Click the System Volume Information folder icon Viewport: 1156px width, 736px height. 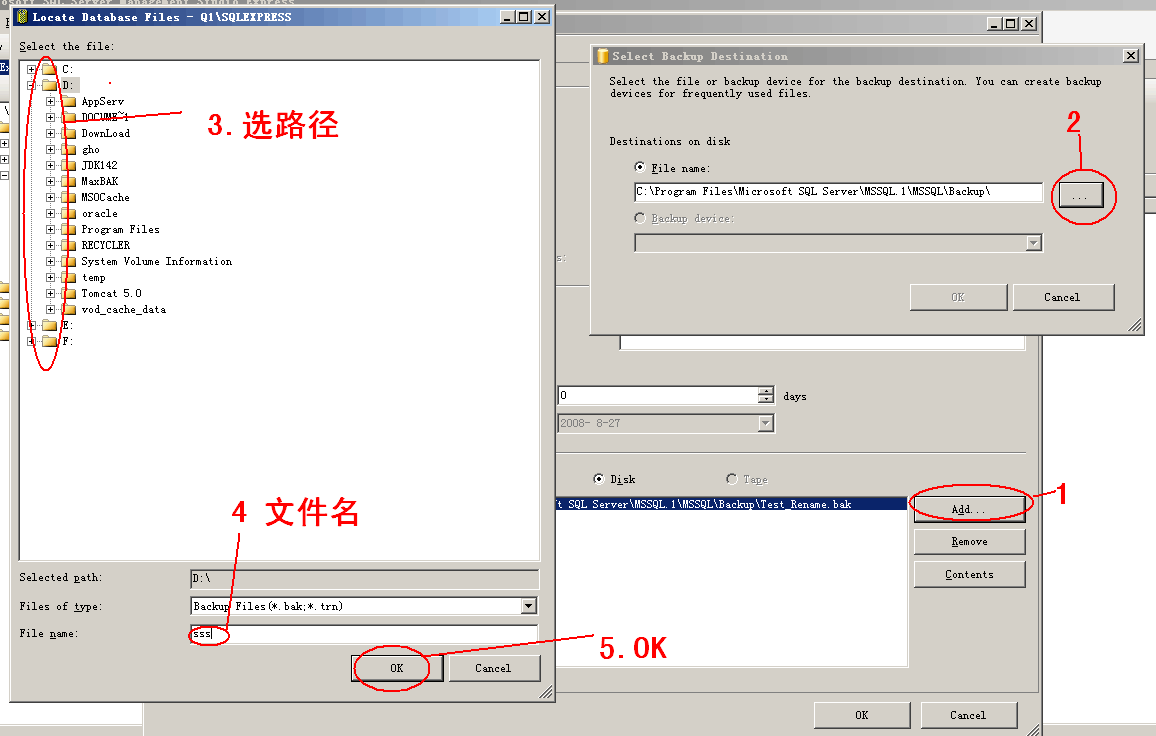coord(69,262)
